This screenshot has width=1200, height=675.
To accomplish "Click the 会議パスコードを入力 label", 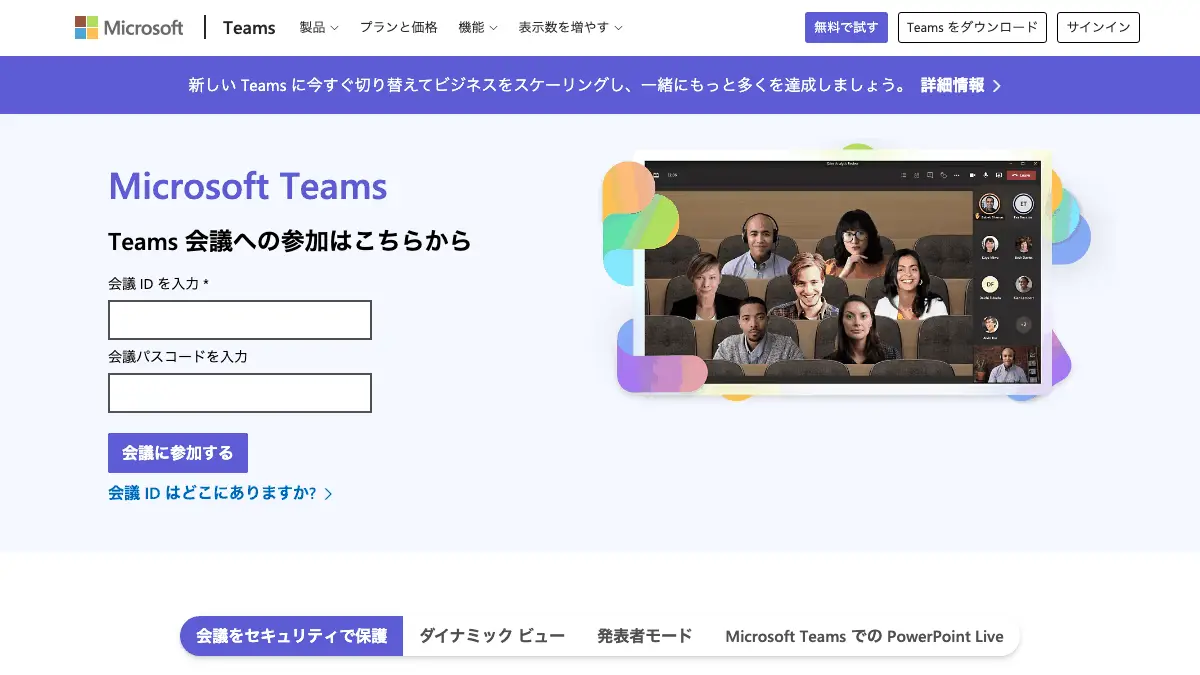I will pos(178,356).
